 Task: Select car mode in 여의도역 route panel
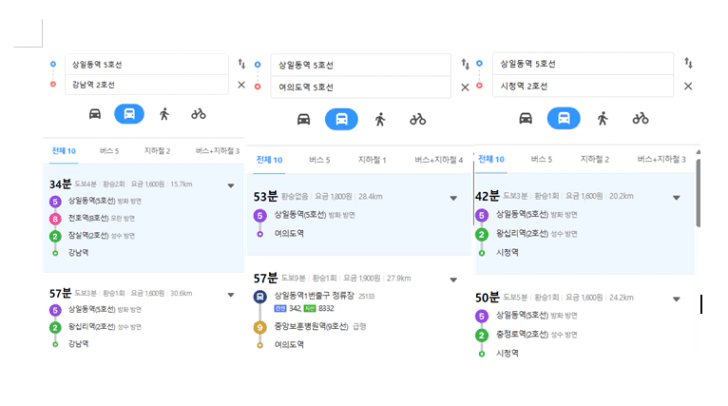click(304, 119)
